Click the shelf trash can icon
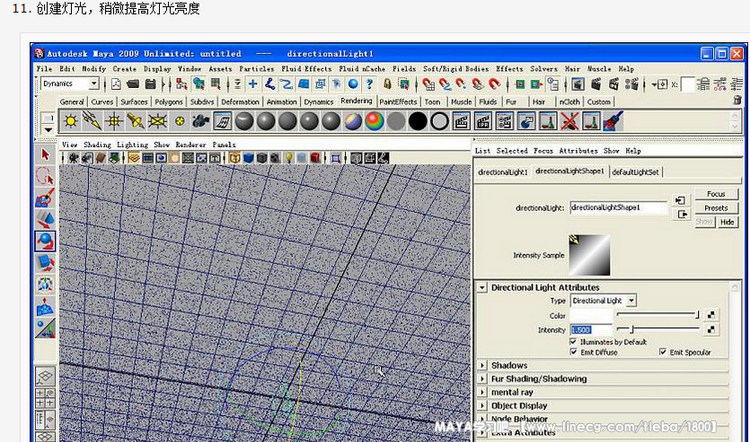This screenshot has width=750, height=442. tap(737, 100)
